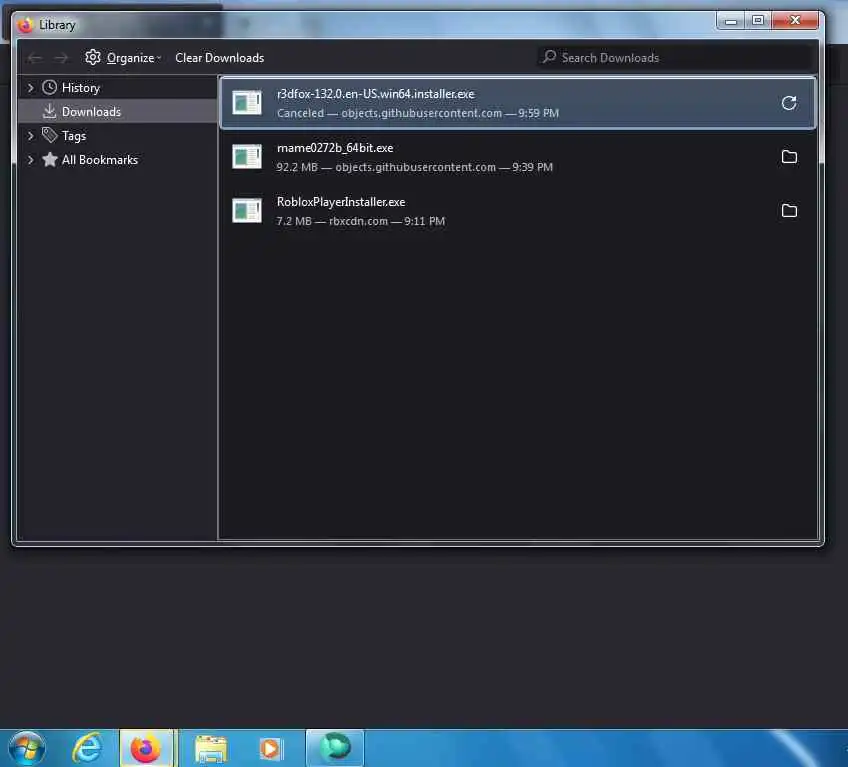Screen dimensions: 848x767
Task: Open the Windows Start menu
Action: (x=26, y=749)
